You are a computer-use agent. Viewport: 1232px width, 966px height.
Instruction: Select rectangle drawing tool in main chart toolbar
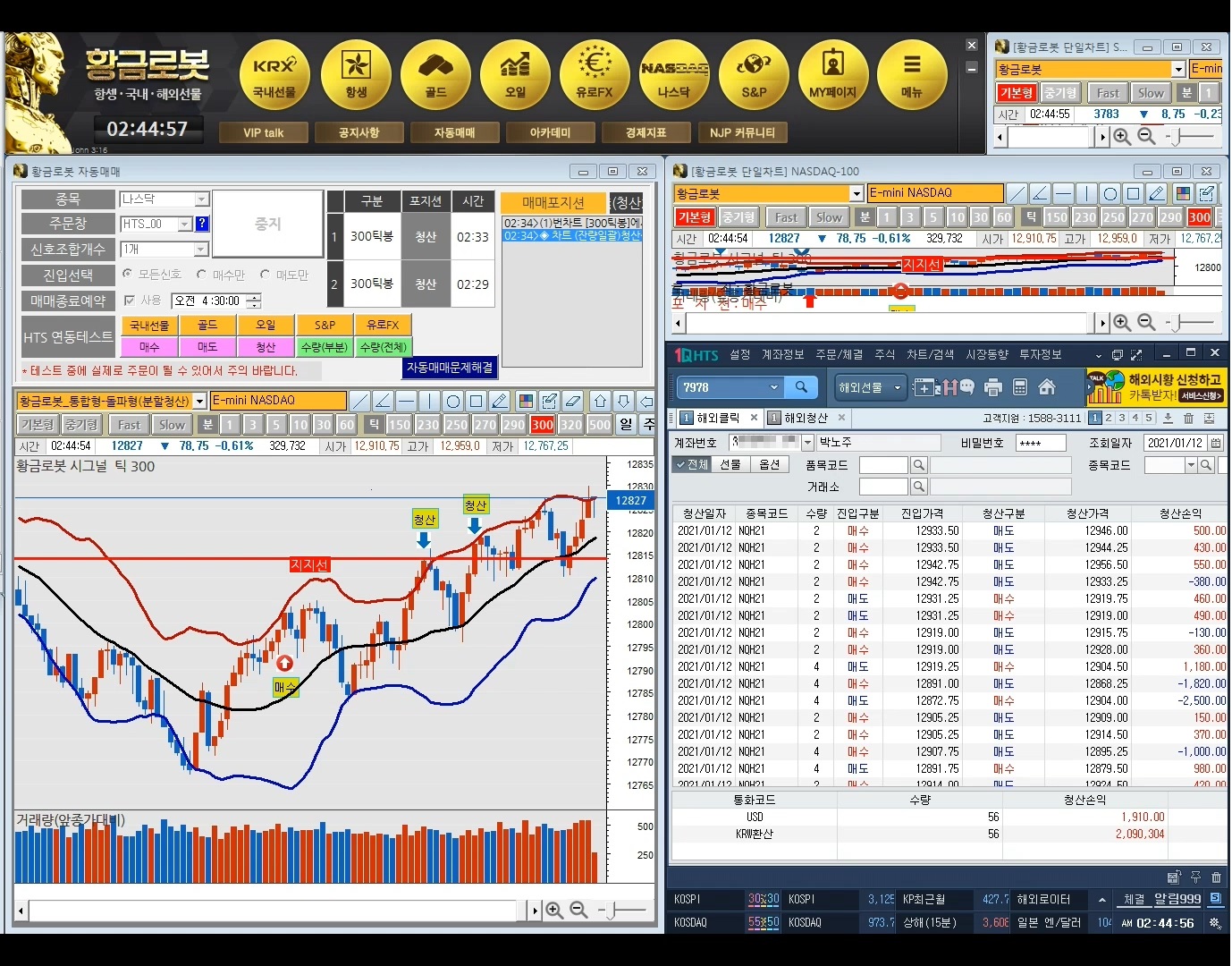[477, 401]
